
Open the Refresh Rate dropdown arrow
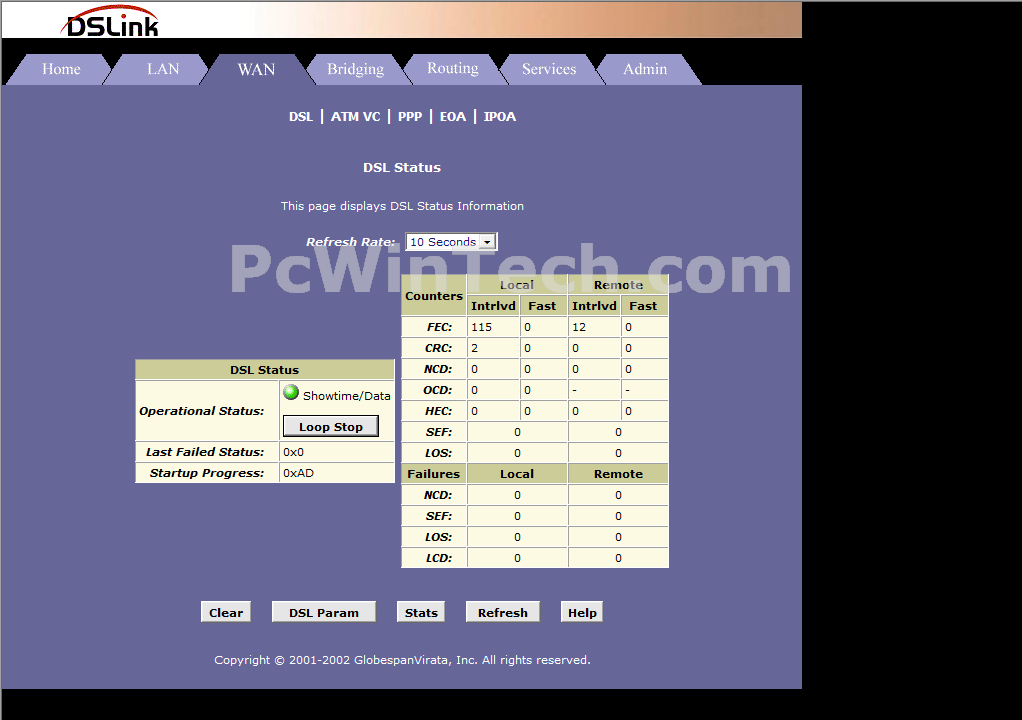coord(487,242)
